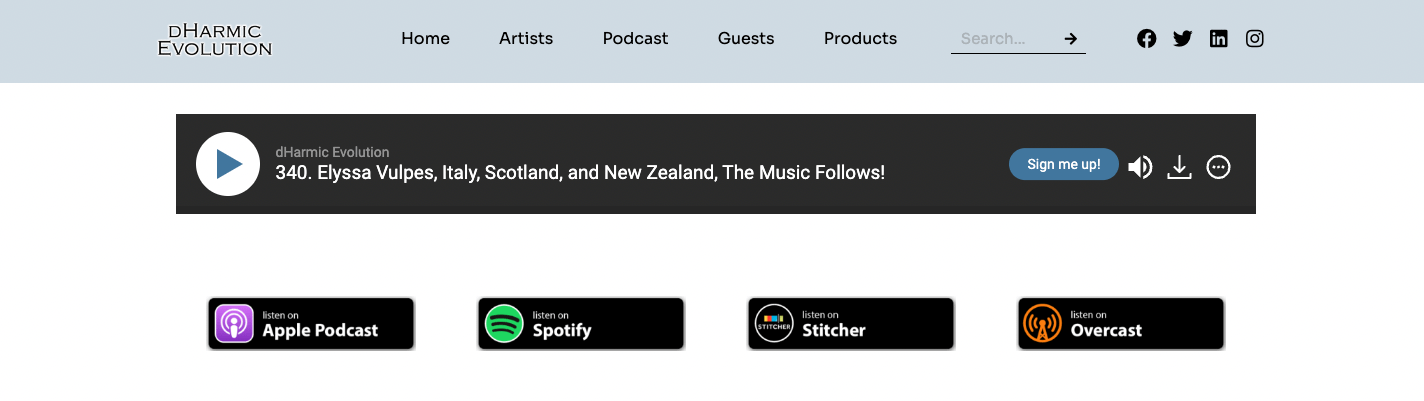This screenshot has width=1424, height=401.
Task: Open the Podcast menu item
Action: click(x=636, y=39)
